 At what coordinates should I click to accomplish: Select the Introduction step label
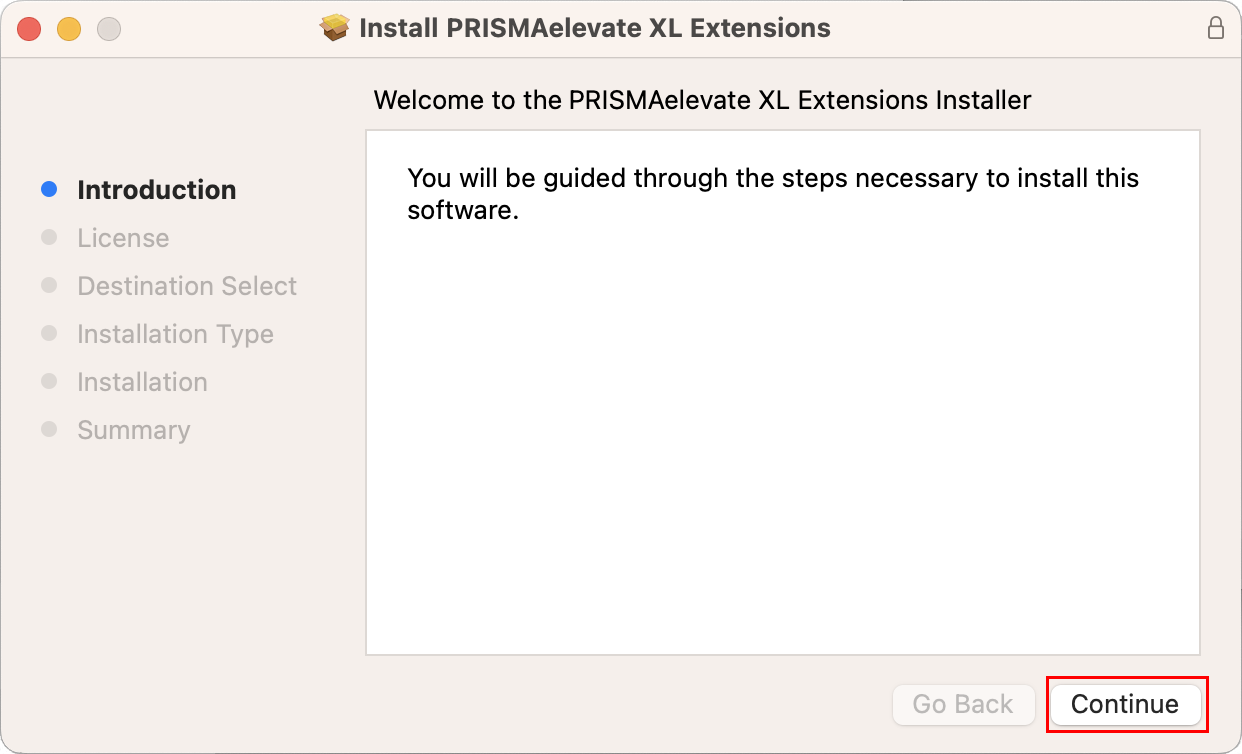coord(157,190)
